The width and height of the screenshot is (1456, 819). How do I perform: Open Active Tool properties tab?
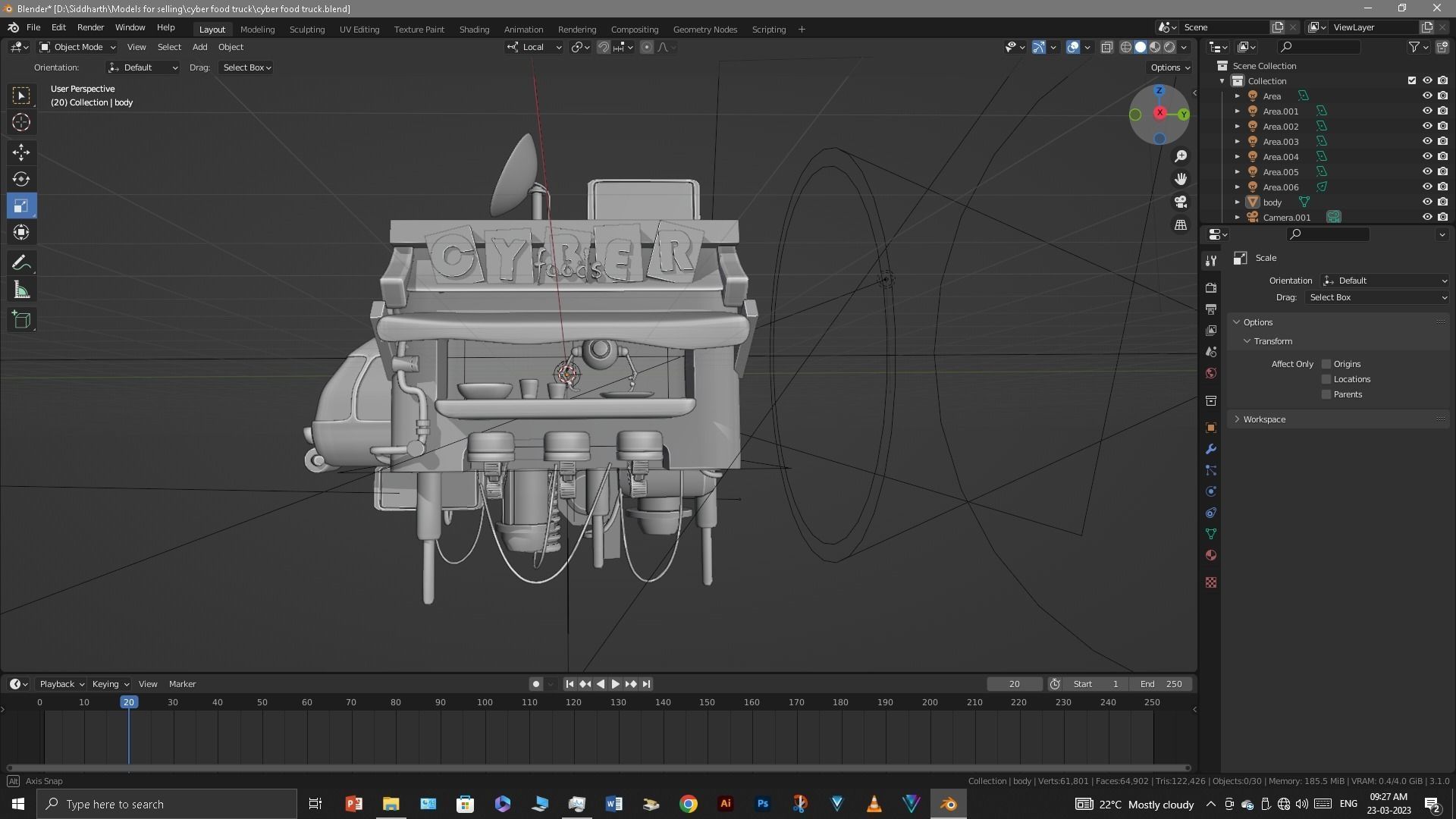pos(1211,261)
